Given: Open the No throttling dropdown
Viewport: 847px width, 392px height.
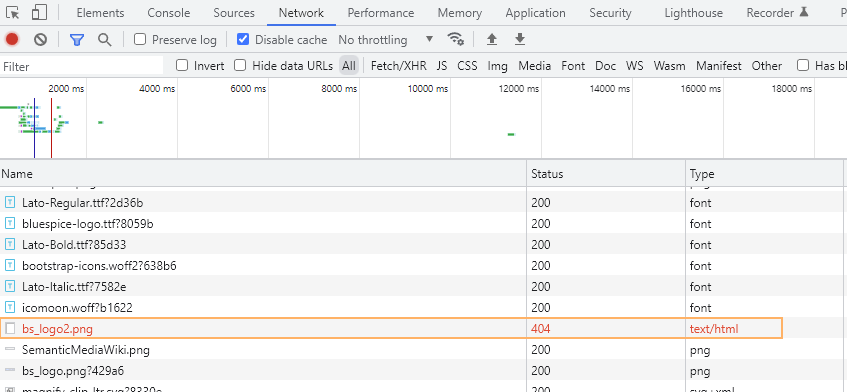Looking at the screenshot, I should [x=386, y=39].
